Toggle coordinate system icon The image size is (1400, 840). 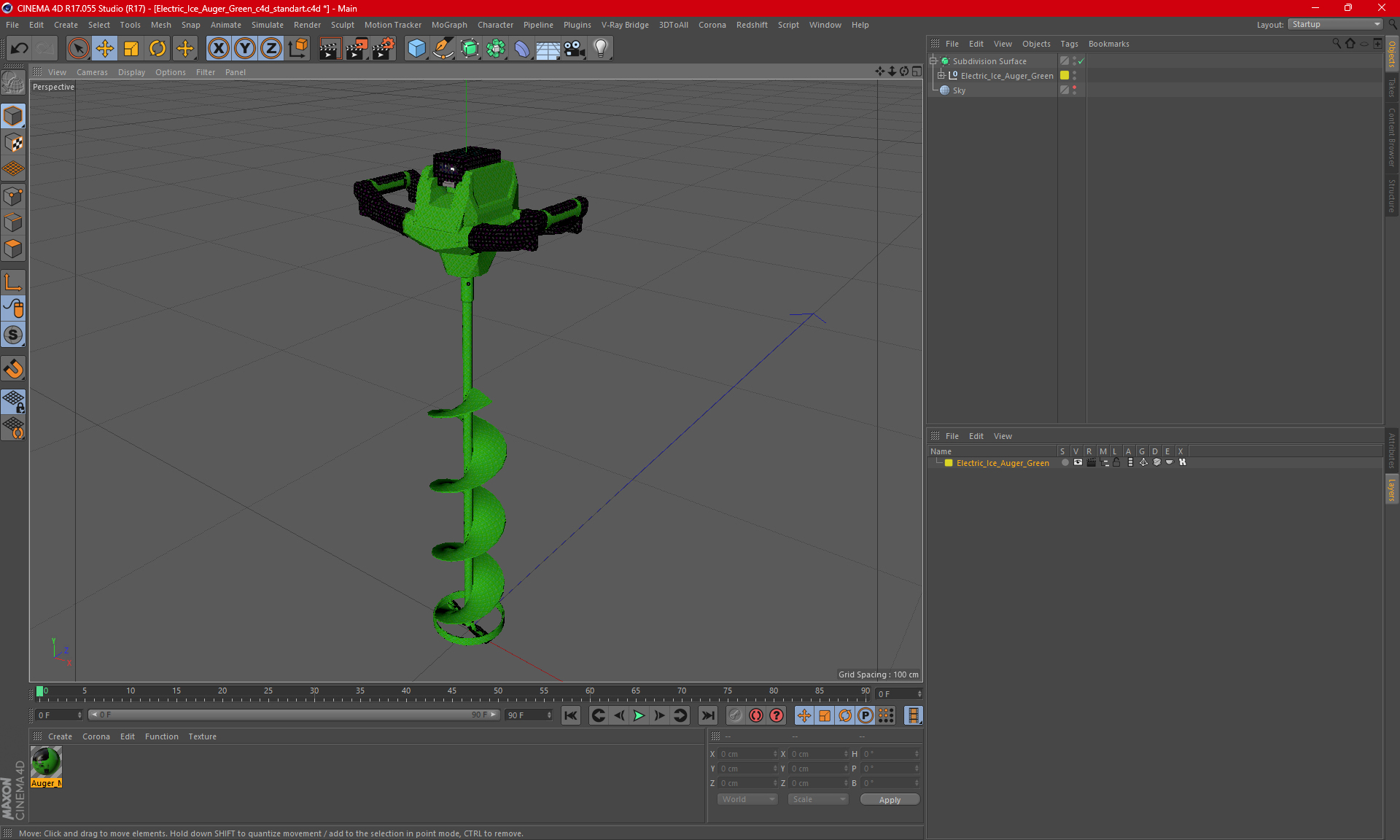[297, 49]
